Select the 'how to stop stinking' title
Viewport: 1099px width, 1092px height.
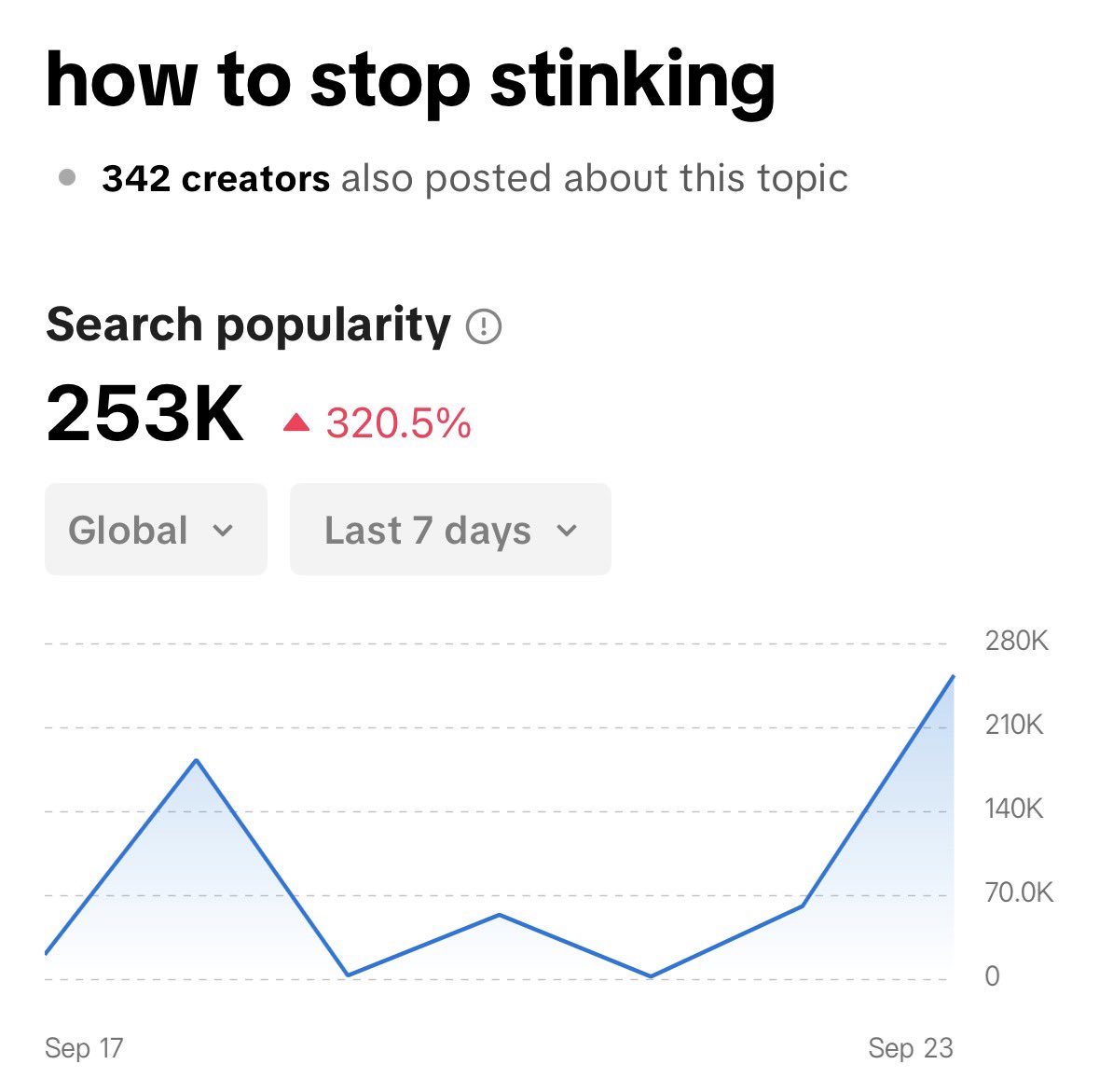pyautogui.click(x=410, y=79)
